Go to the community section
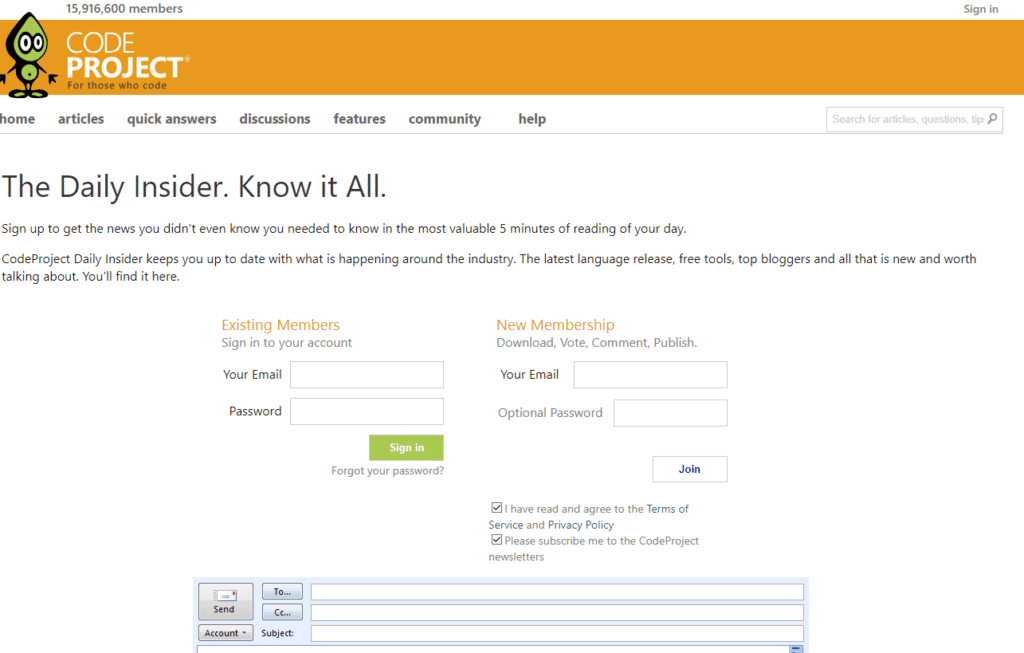Screen dimensions: 1024x653 point(444,118)
